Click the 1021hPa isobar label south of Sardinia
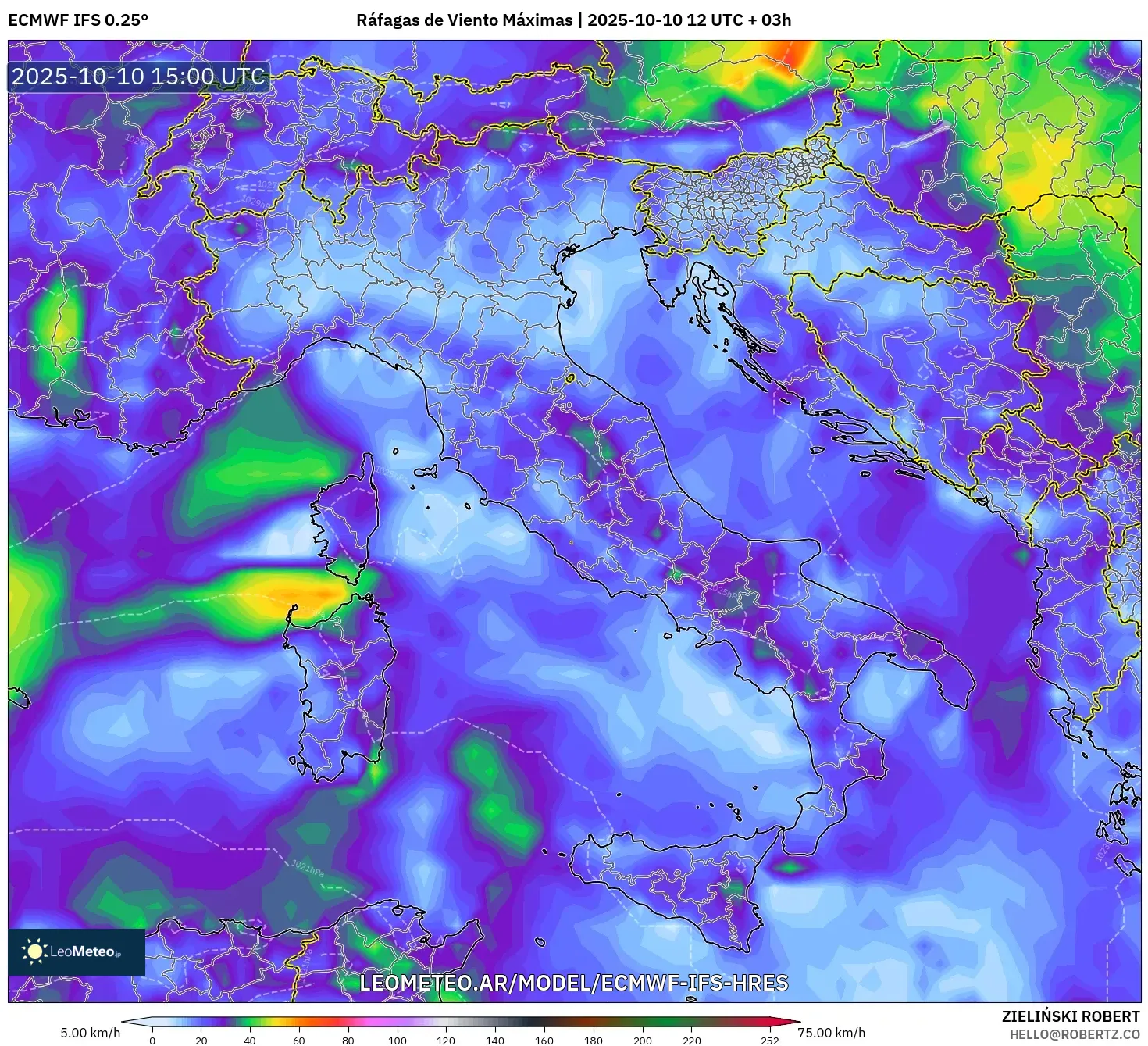The height and width of the screenshot is (1046, 1148). (x=307, y=868)
